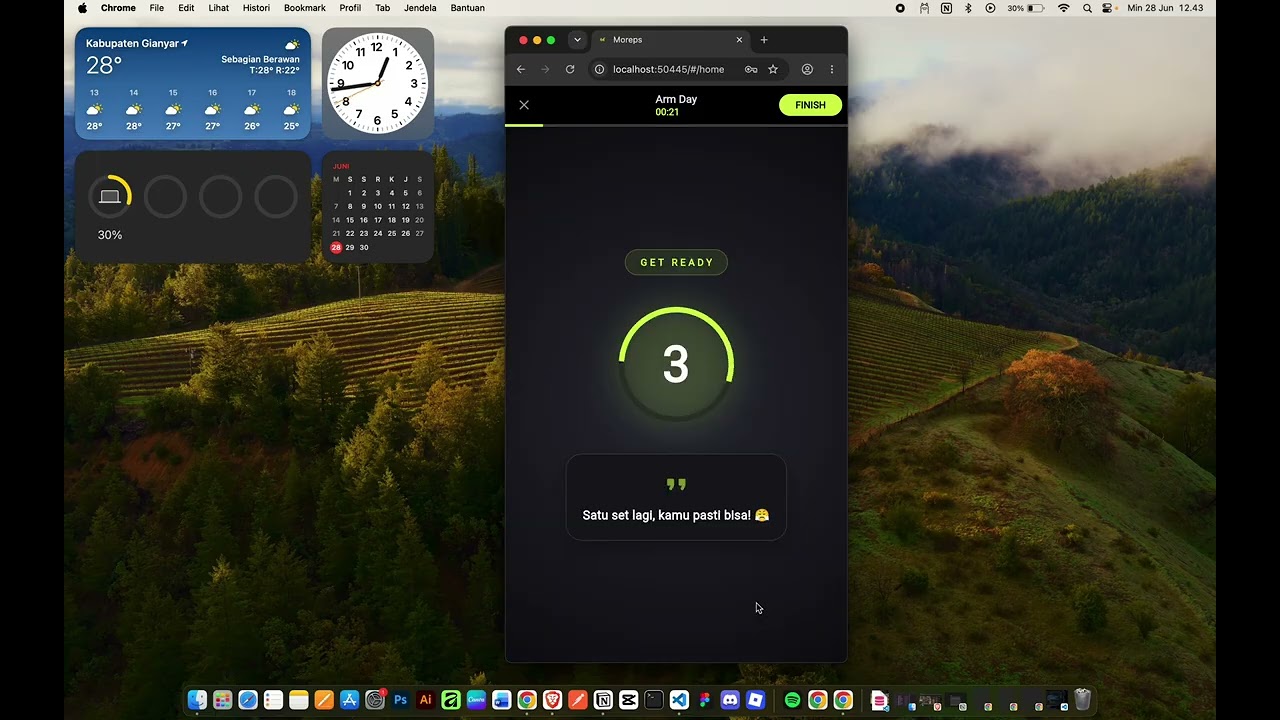Click the date and time in the menu bar
1280x720 pixels.
pyautogui.click(x=1165, y=8)
